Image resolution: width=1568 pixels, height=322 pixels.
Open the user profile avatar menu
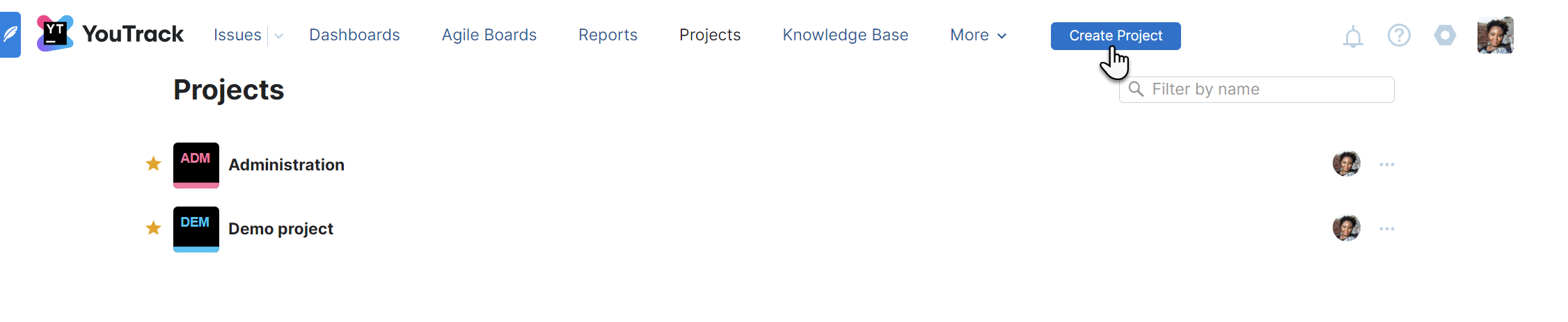(1495, 35)
